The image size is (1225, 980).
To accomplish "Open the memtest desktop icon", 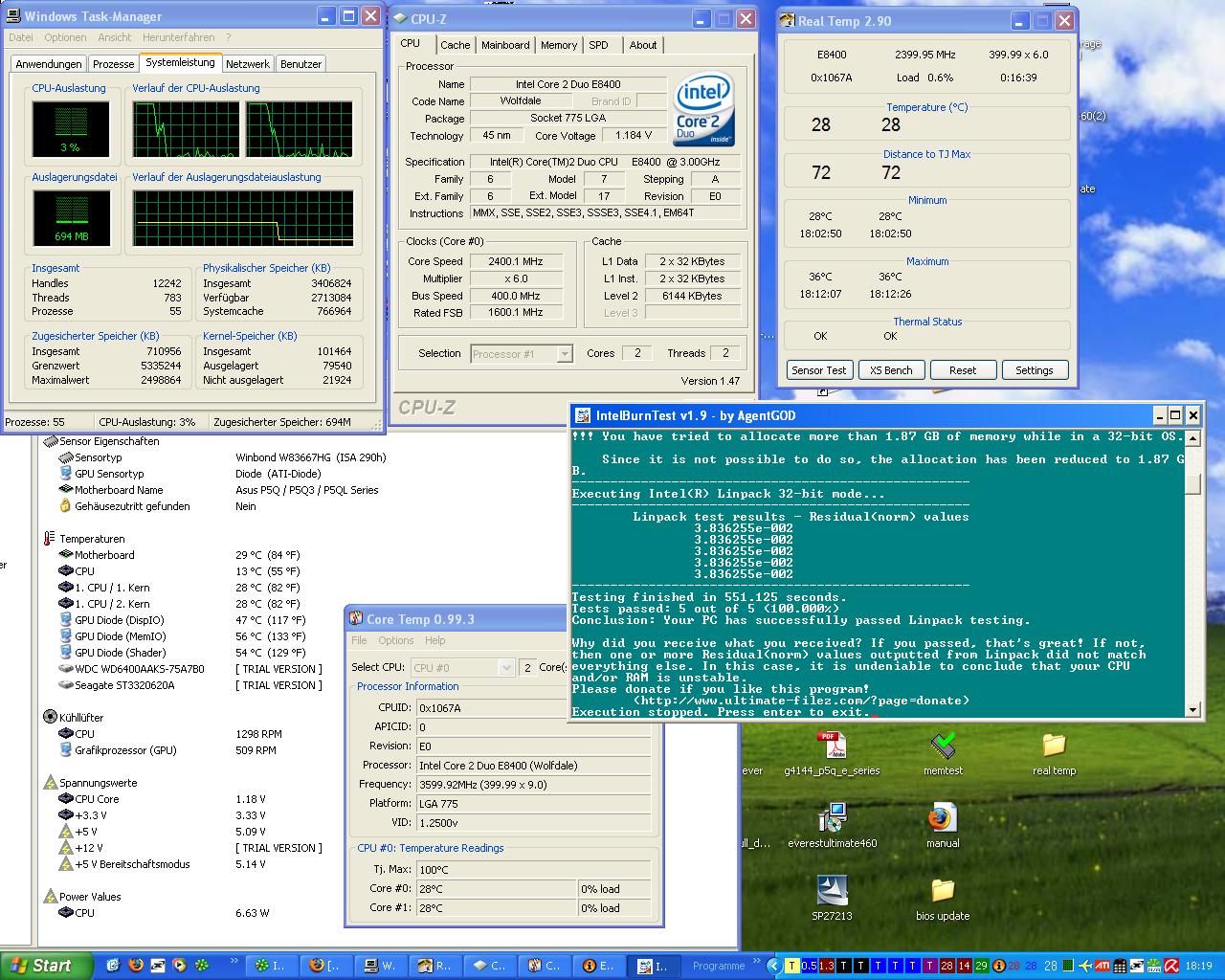I will [x=943, y=746].
